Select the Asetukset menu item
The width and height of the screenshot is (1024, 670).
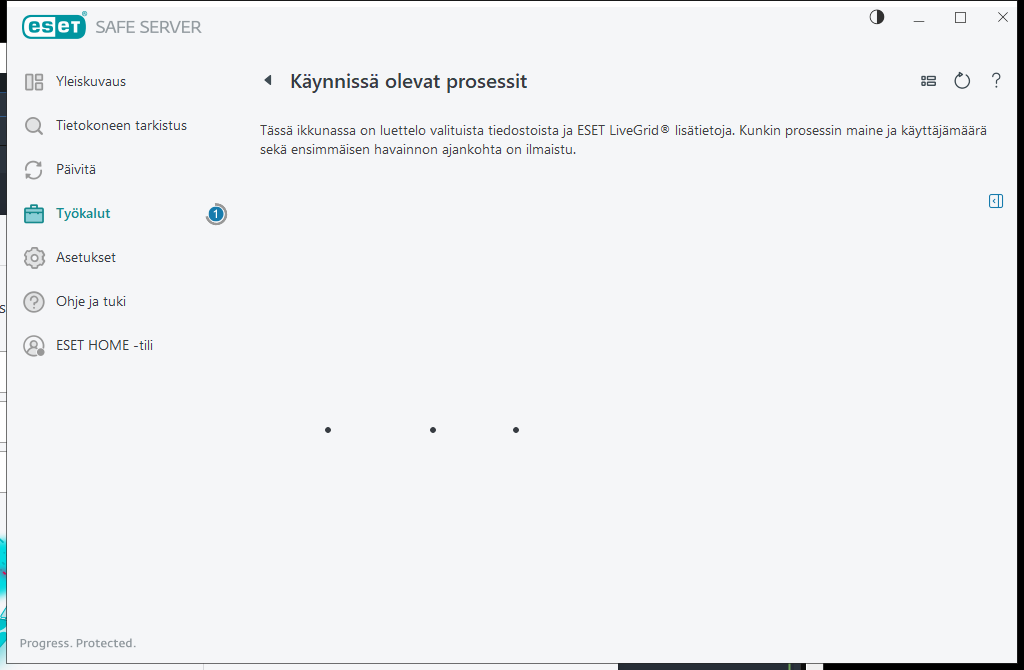[86, 257]
